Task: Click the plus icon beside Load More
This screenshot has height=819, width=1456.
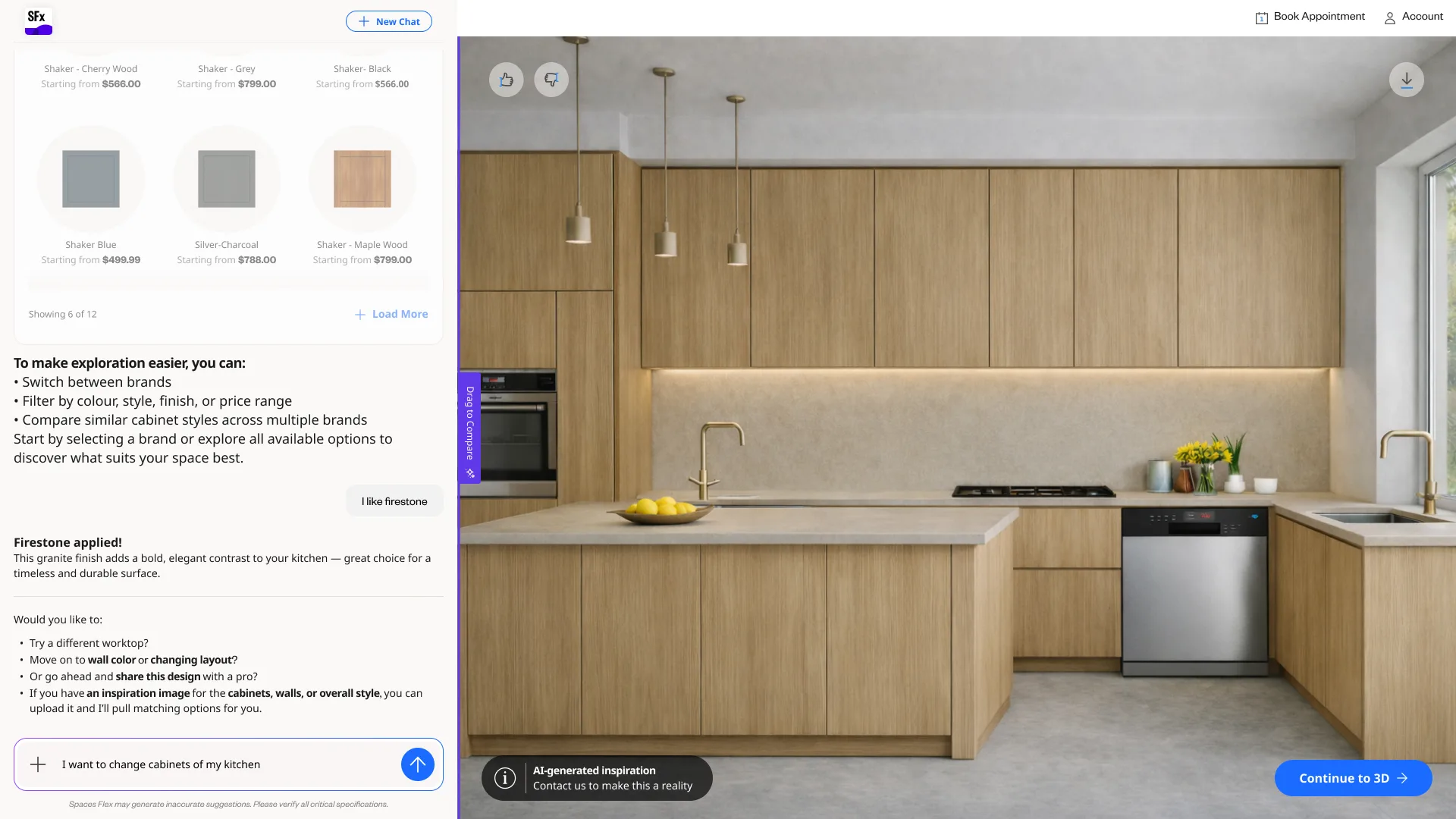Action: [x=360, y=315]
